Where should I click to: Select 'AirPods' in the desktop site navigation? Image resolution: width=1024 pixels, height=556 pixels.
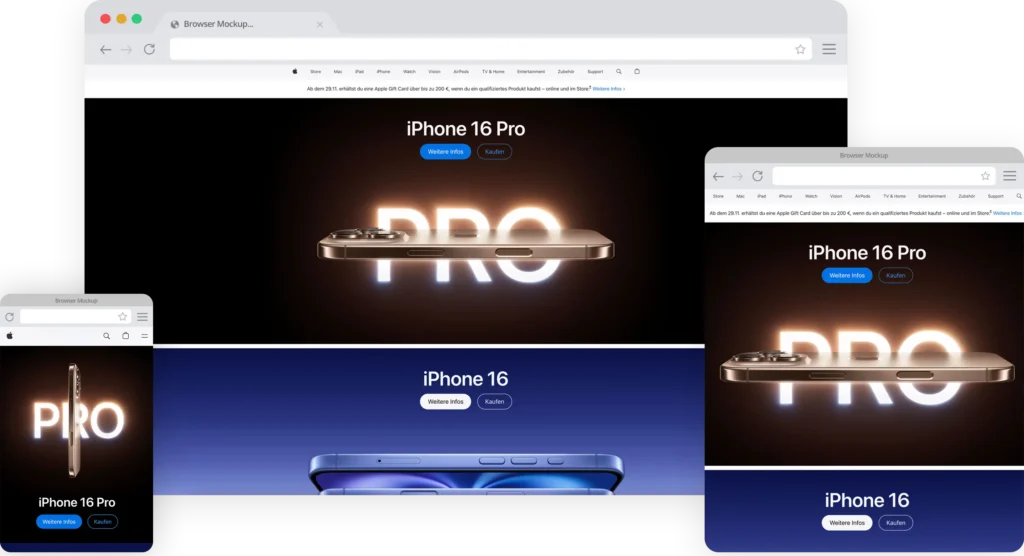(x=461, y=72)
